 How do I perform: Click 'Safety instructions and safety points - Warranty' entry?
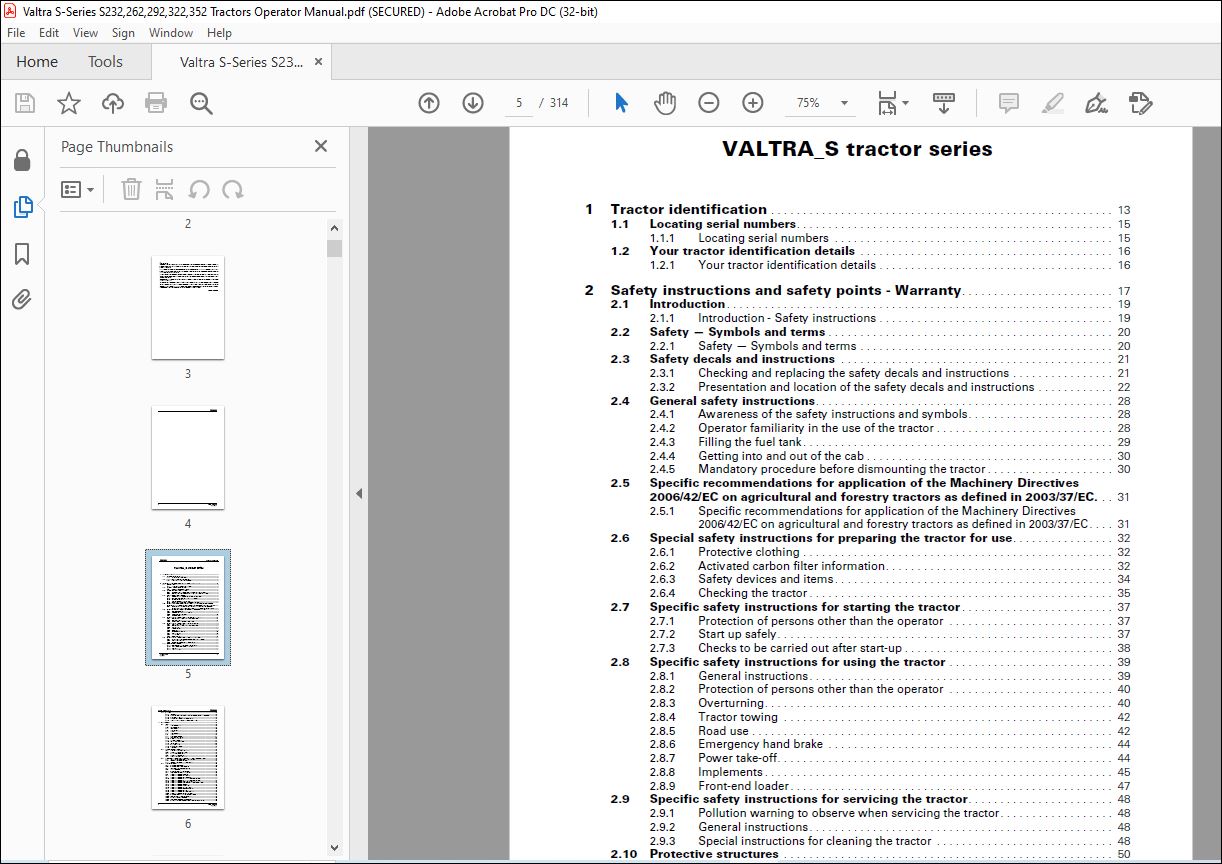(786, 291)
